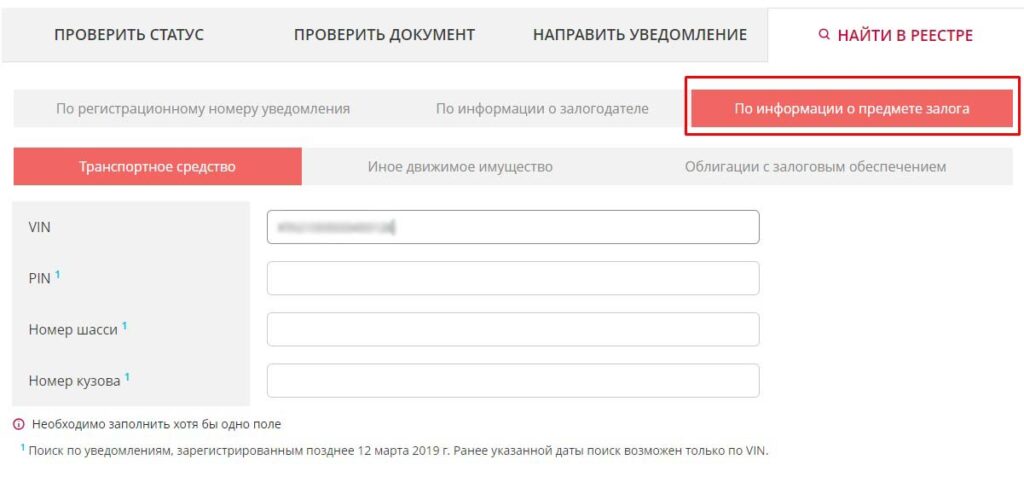Open Облигации с залоговым обеспечением

tap(815, 167)
